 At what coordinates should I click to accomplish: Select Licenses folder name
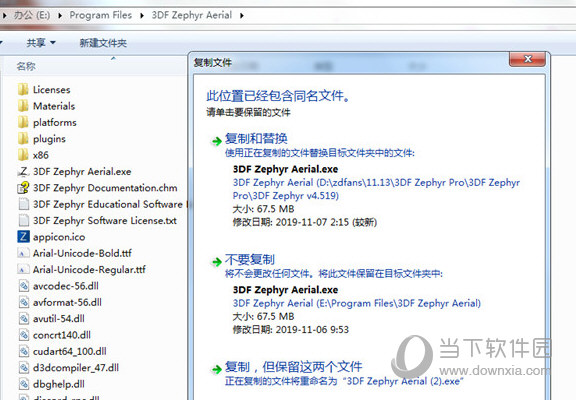coord(51,90)
